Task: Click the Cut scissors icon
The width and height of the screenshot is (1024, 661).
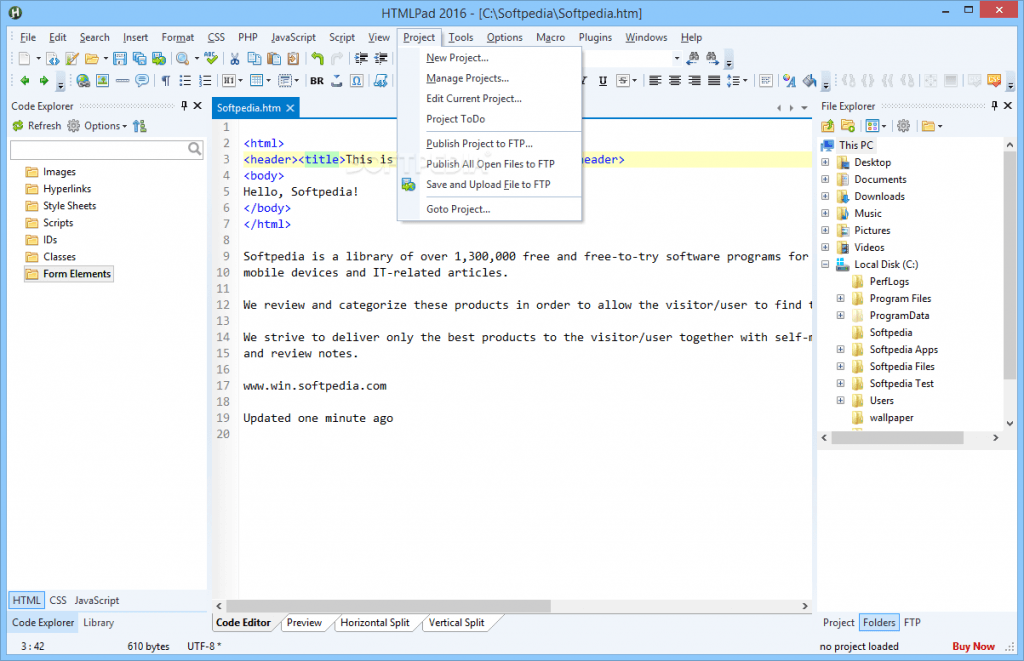Action: pos(235,59)
